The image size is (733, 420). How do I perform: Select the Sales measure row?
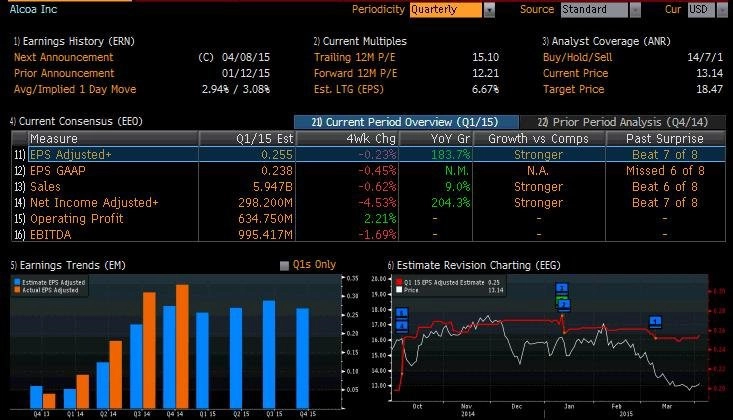coord(368,187)
